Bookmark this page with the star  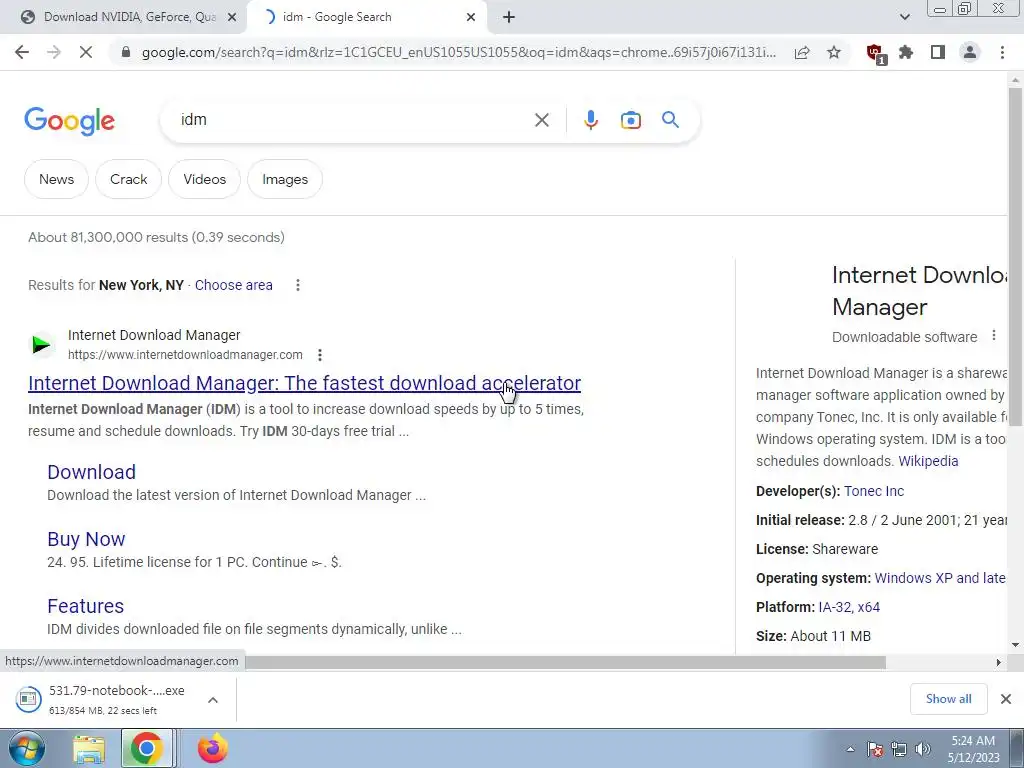pos(834,52)
